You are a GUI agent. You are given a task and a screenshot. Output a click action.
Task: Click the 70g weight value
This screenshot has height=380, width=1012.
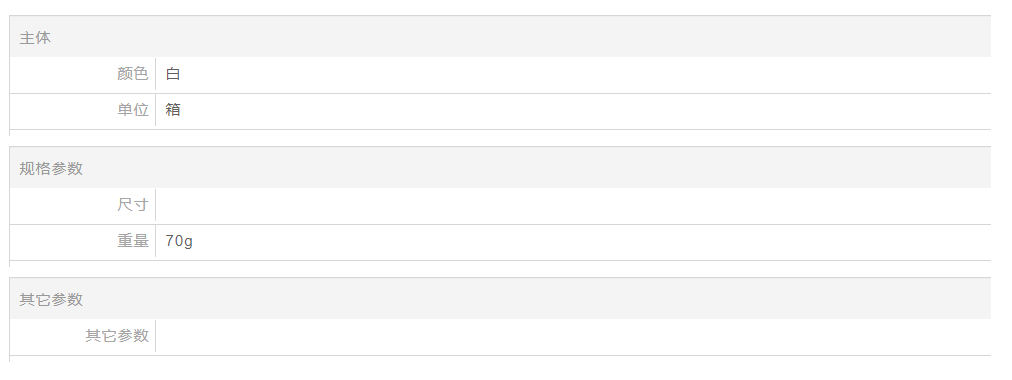pyautogui.click(x=179, y=241)
